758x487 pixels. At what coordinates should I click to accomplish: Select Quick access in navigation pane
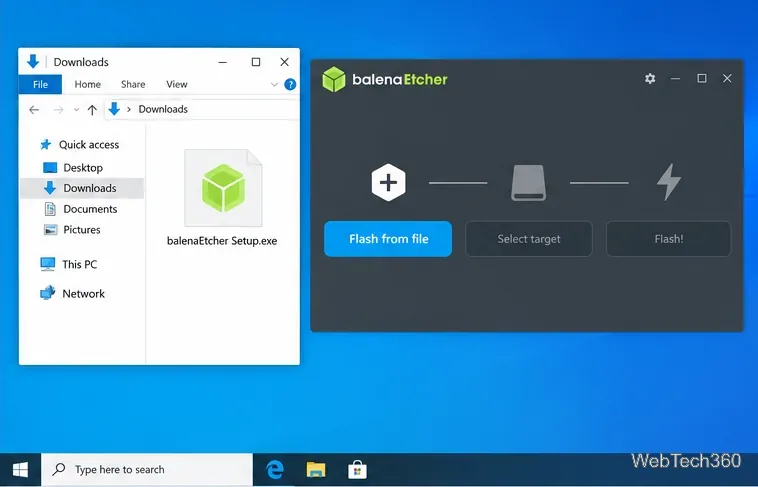[80, 145]
